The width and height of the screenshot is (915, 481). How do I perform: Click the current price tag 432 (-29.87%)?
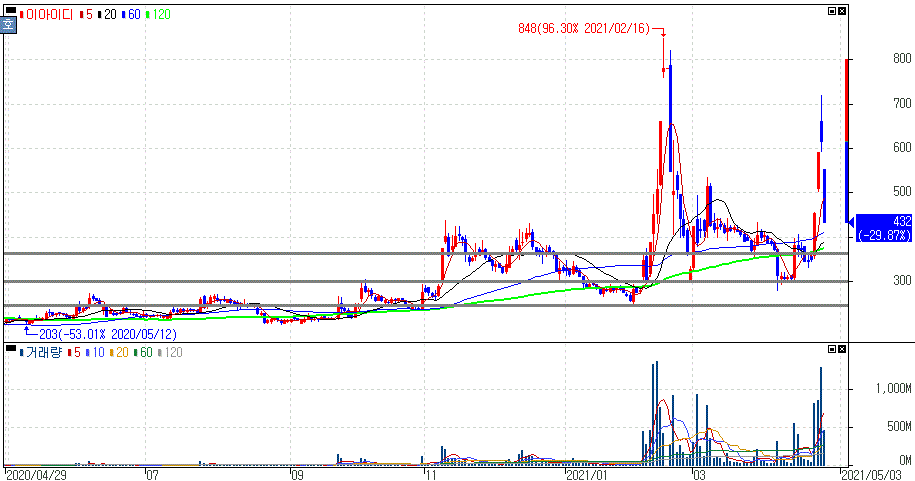pos(883,228)
